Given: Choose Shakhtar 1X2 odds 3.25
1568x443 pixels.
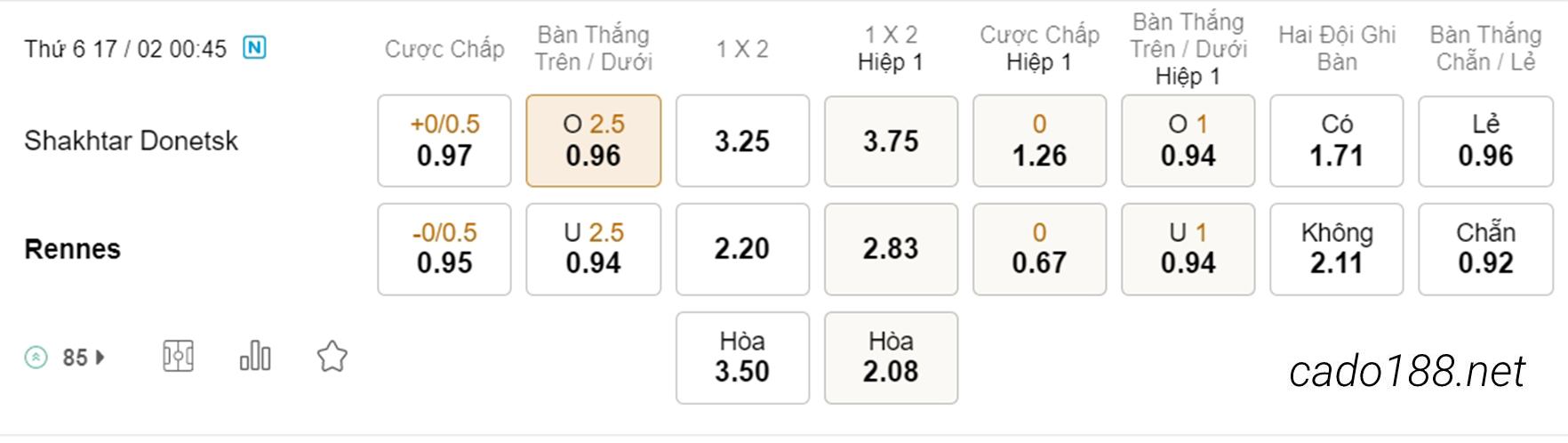Looking at the screenshot, I should click(x=742, y=141).
